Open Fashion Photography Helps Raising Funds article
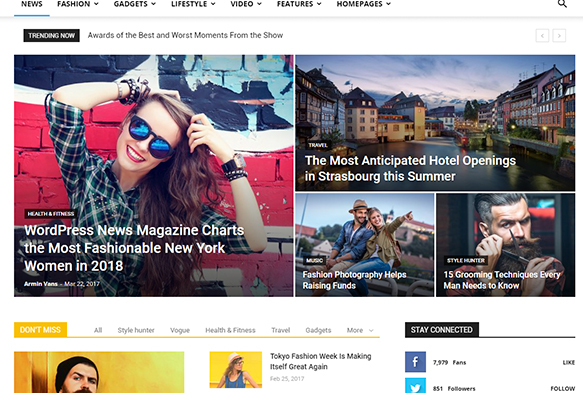This screenshot has height=393, width=583. coord(354,280)
